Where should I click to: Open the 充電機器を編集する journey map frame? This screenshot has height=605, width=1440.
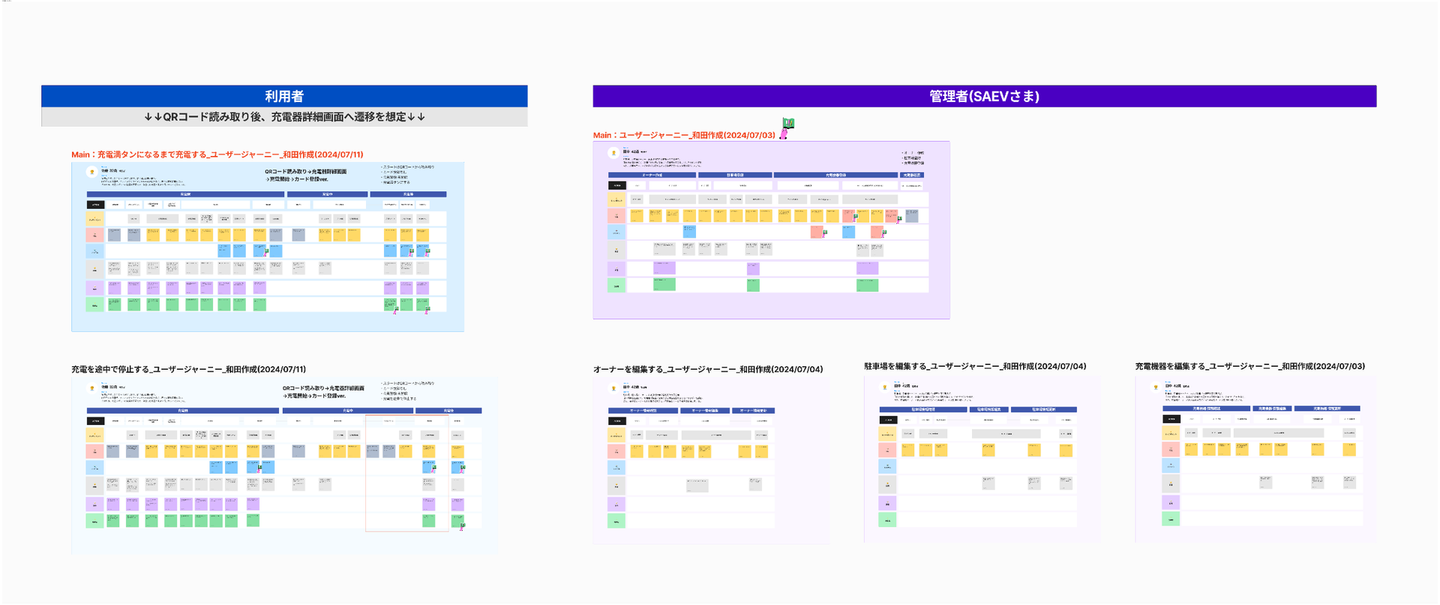(x=1255, y=458)
